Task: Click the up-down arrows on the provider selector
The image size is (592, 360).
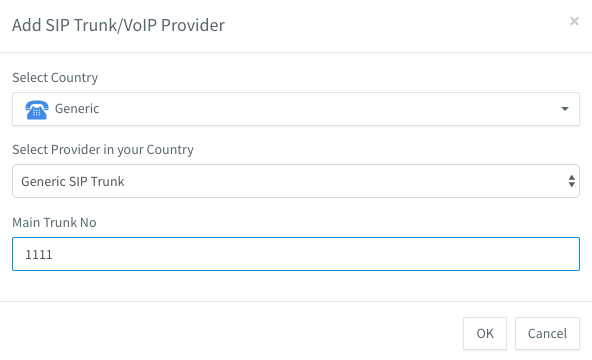Action: click(572, 181)
